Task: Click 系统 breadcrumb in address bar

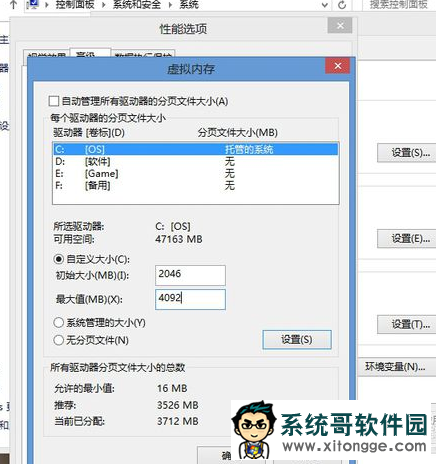Action: click(189, 5)
